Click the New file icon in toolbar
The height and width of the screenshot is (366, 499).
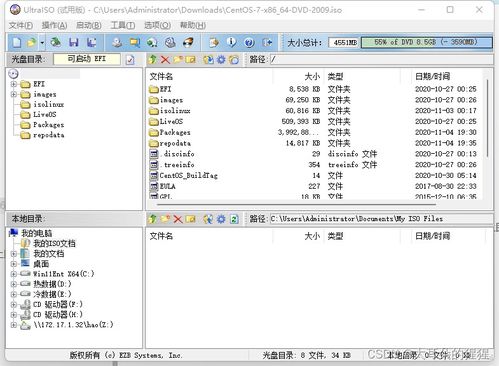(17, 42)
